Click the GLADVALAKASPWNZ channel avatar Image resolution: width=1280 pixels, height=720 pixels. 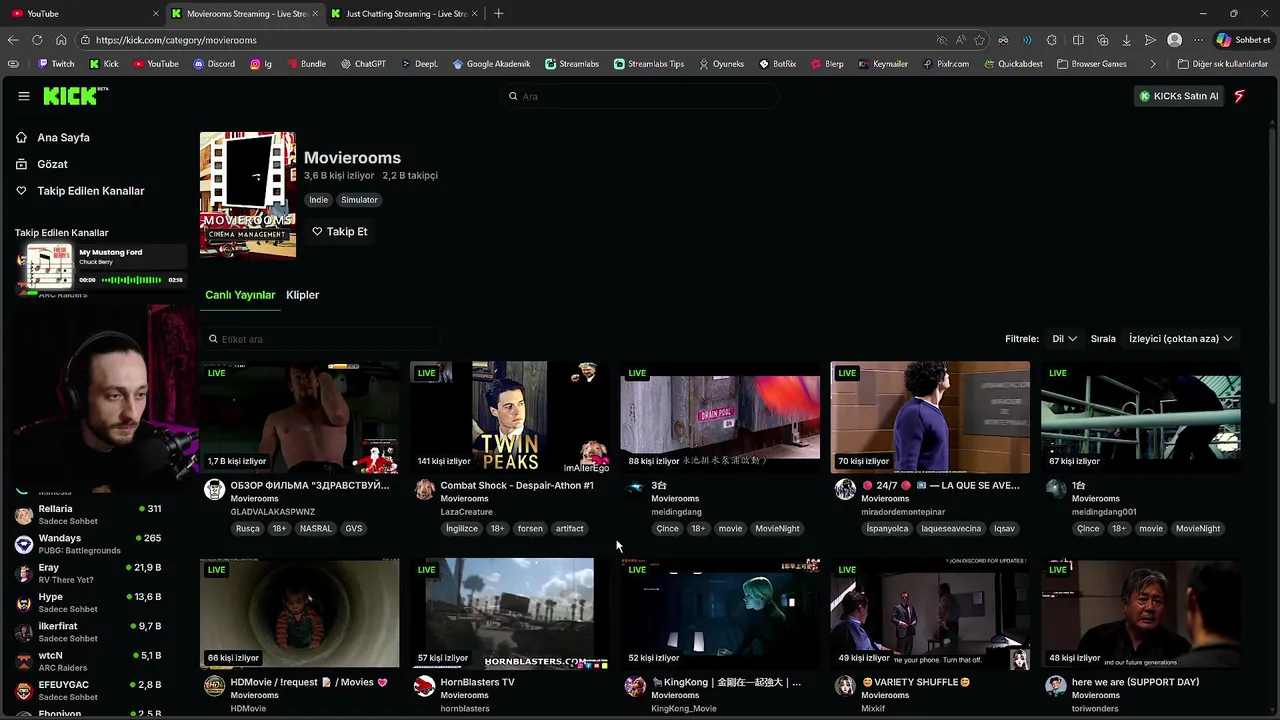tap(214, 489)
